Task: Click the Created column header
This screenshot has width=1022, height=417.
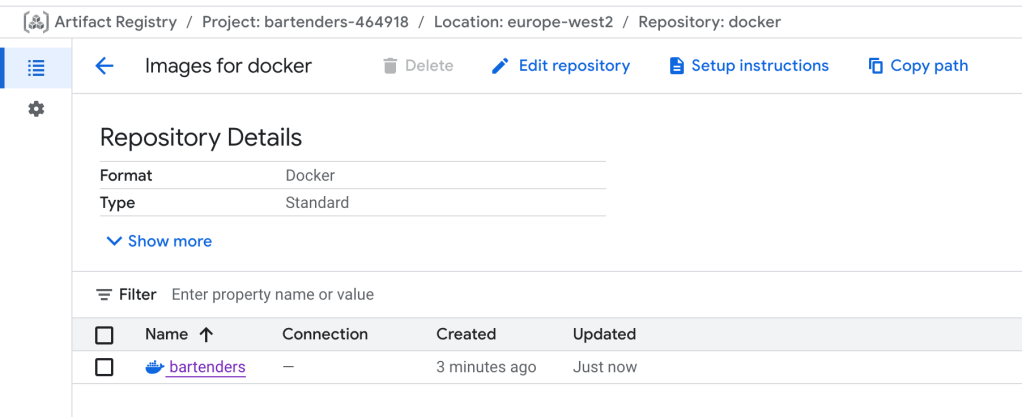Action: (466, 335)
